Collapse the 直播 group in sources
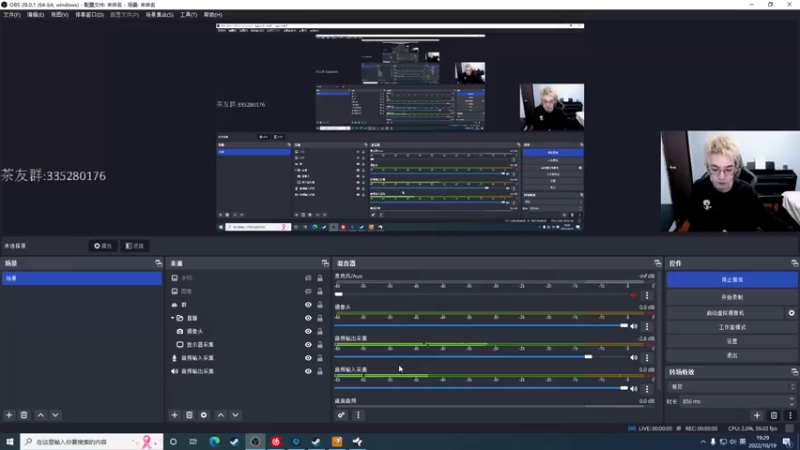The image size is (800, 450). tap(172, 318)
